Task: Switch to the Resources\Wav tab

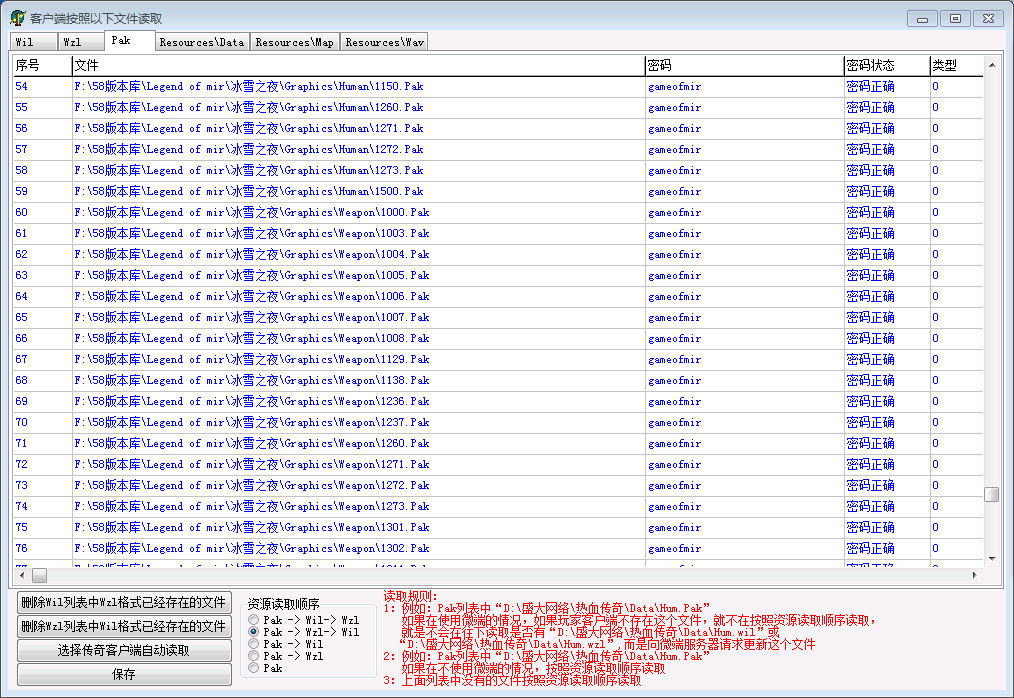Action: click(385, 42)
